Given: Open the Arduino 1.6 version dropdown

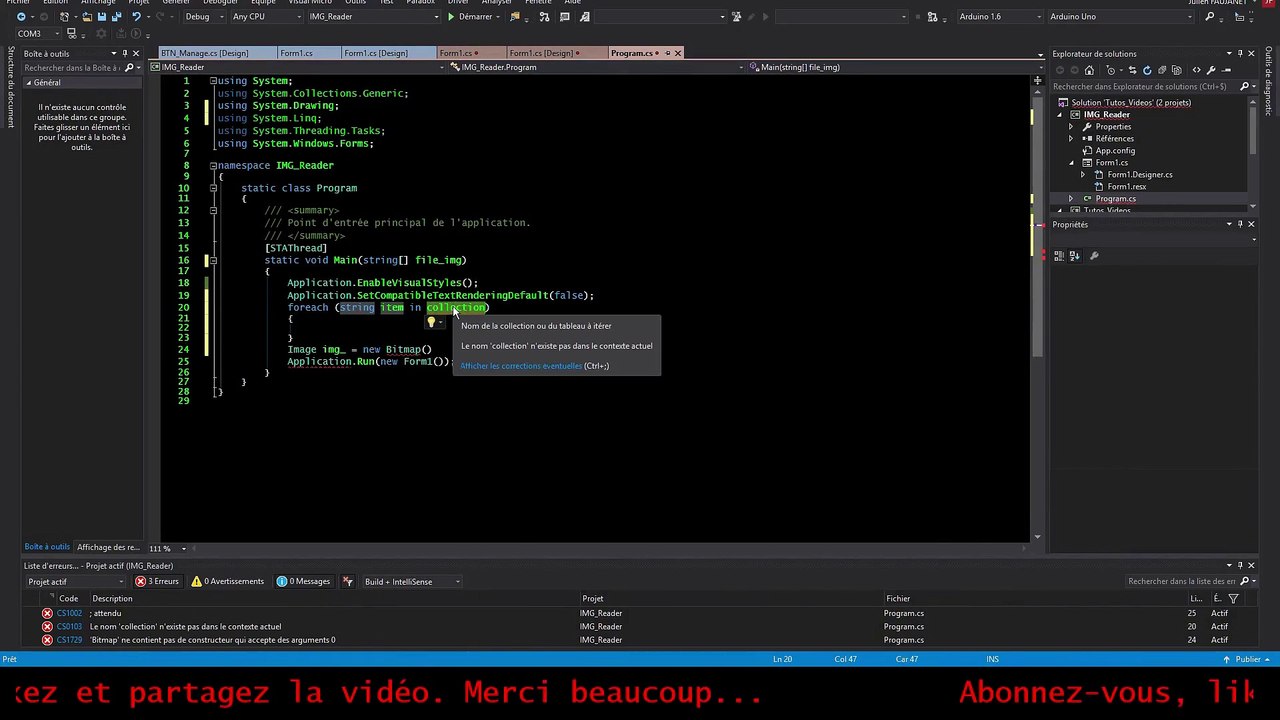Looking at the screenshot, I should 999,17.
